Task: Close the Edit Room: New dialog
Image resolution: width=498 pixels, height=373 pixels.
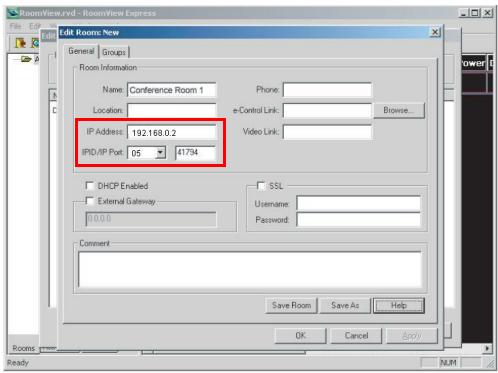Action: [x=435, y=32]
